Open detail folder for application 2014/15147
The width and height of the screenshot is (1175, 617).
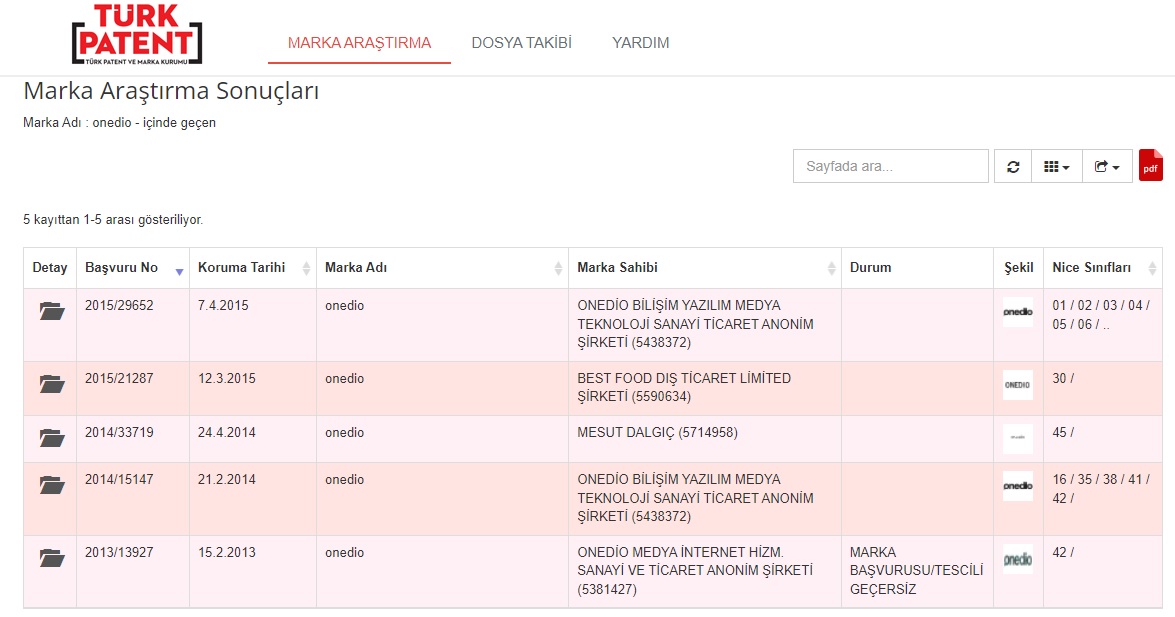click(52, 485)
